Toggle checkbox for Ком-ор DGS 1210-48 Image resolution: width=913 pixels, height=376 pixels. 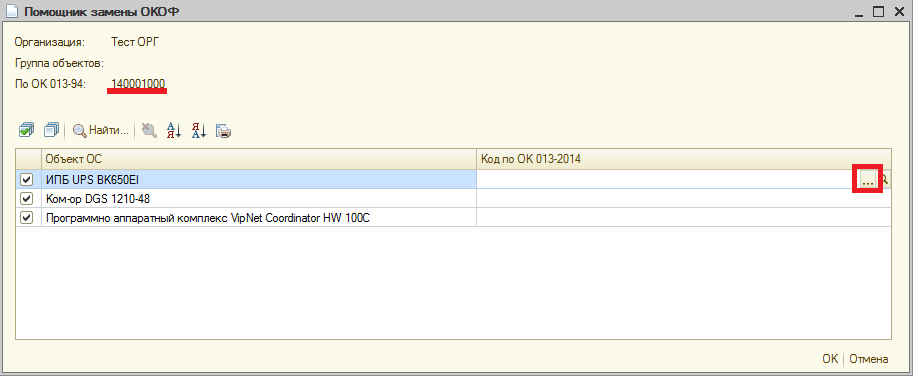point(26,198)
